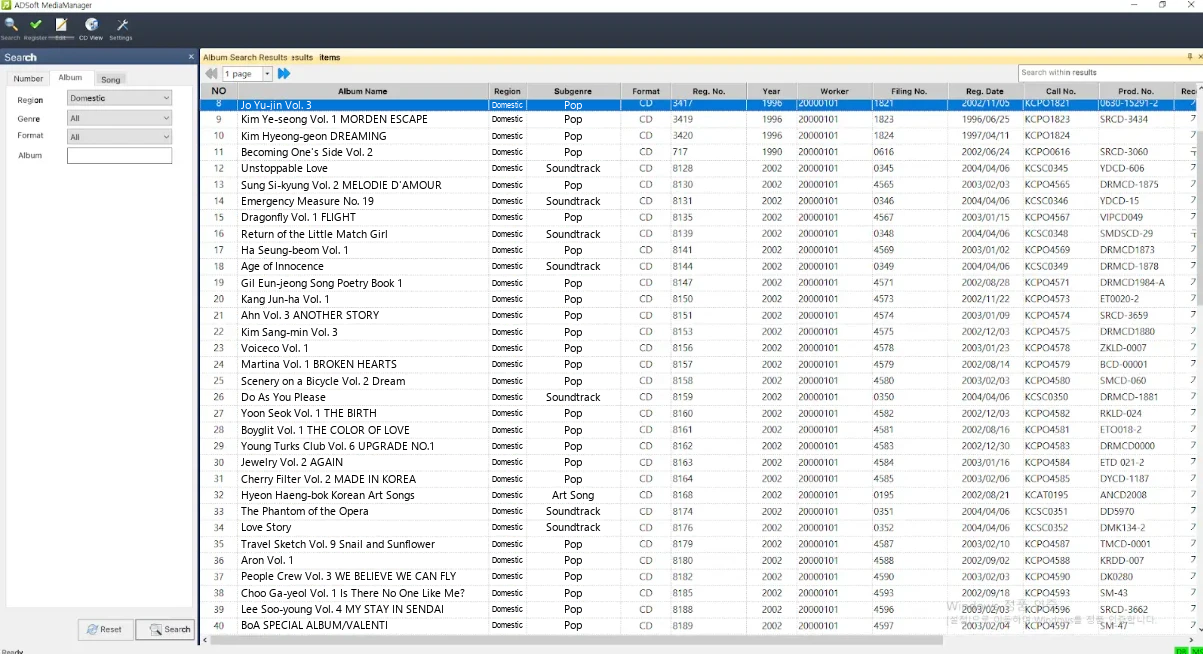The image size is (1203, 654).
Task: Close the Search panel
Action: click(x=191, y=57)
